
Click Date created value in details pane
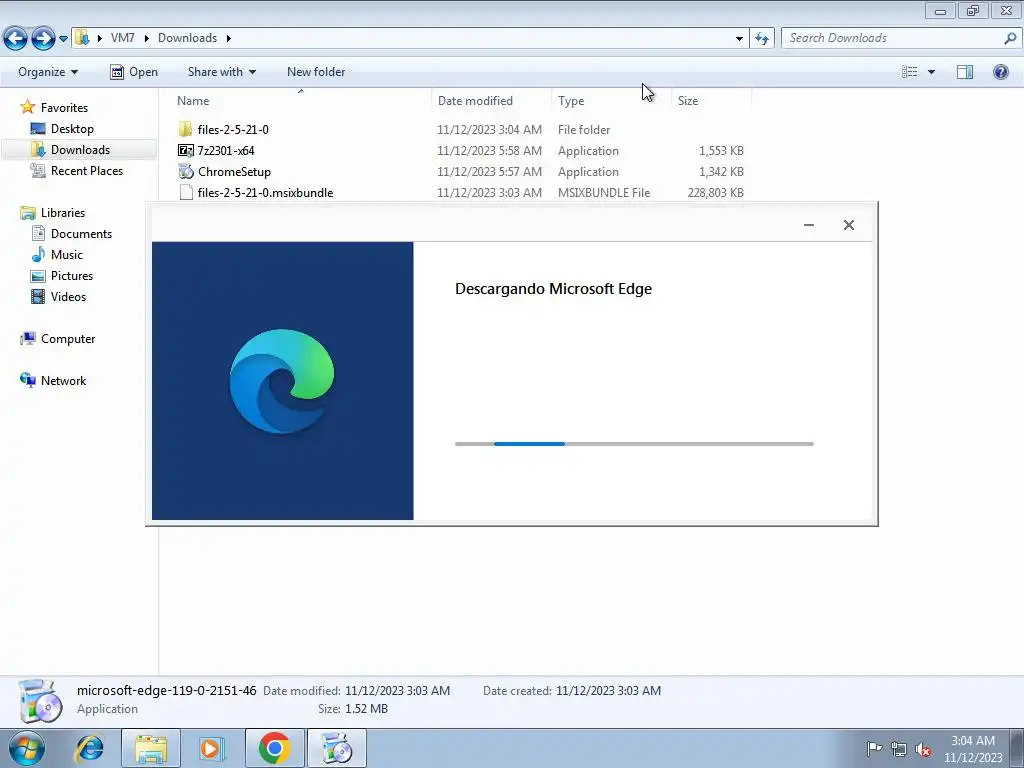coord(608,690)
